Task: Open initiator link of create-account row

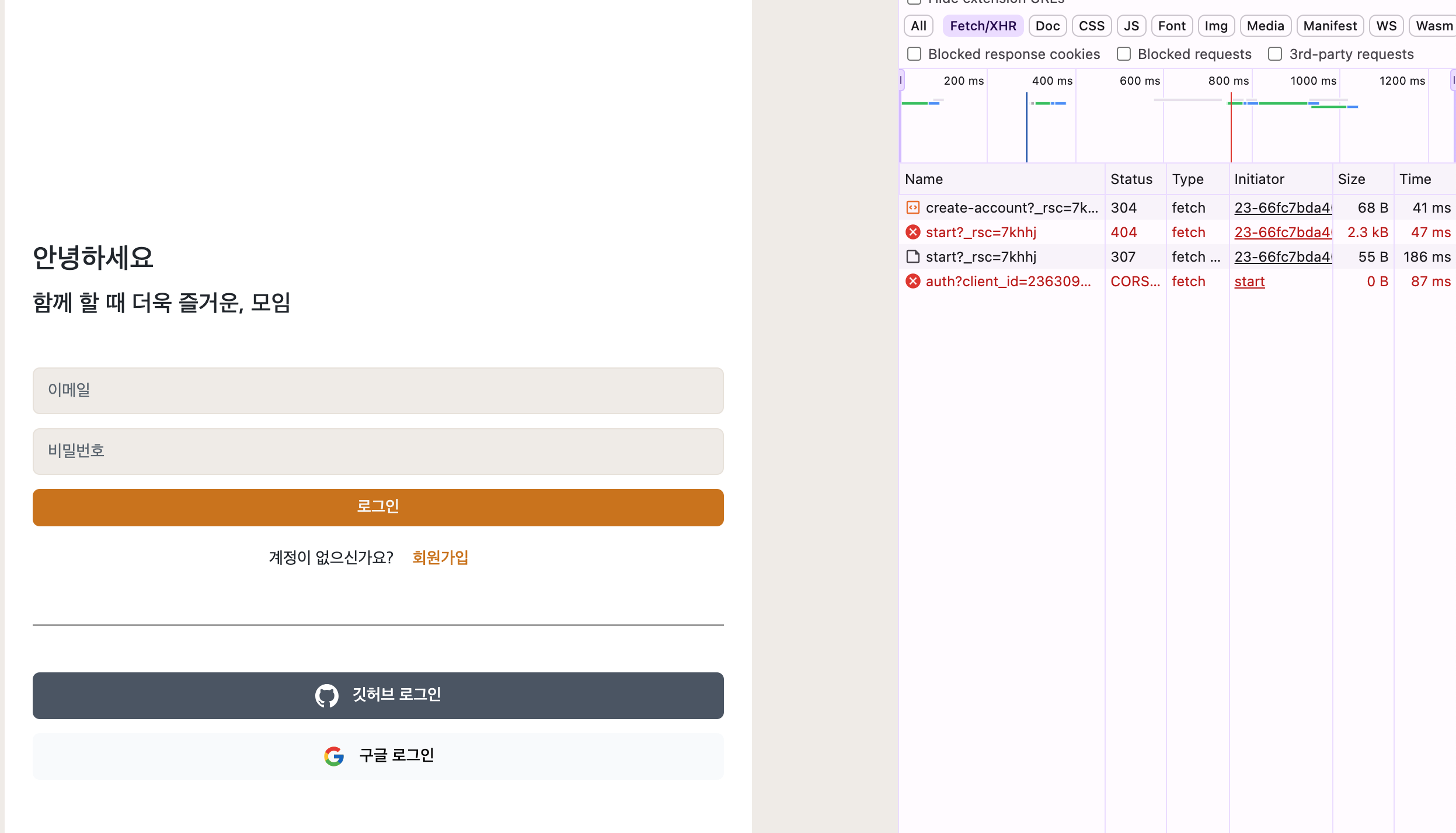Action: tap(1283, 207)
